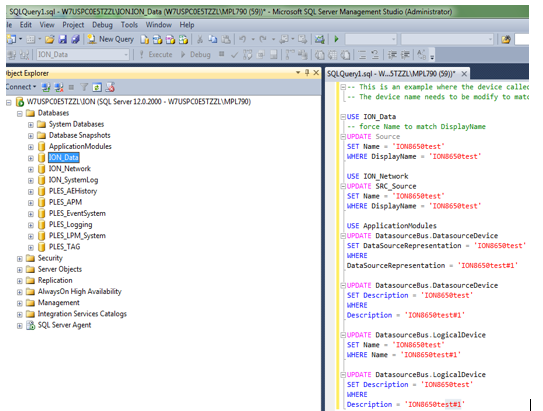
Task: Expand the Security folder
Action: click(20, 259)
